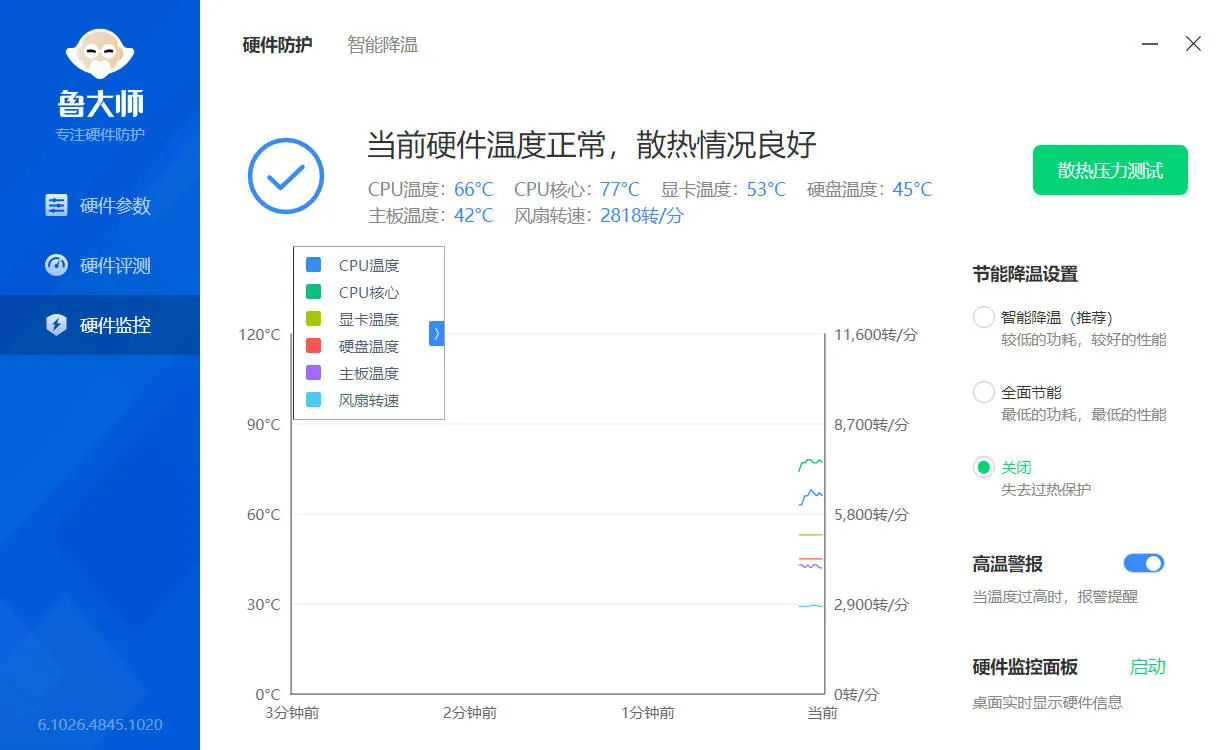This screenshot has width=1225, height=750.
Task: Toggle the blue CPU温度 legend swatch
Action: tap(313, 265)
